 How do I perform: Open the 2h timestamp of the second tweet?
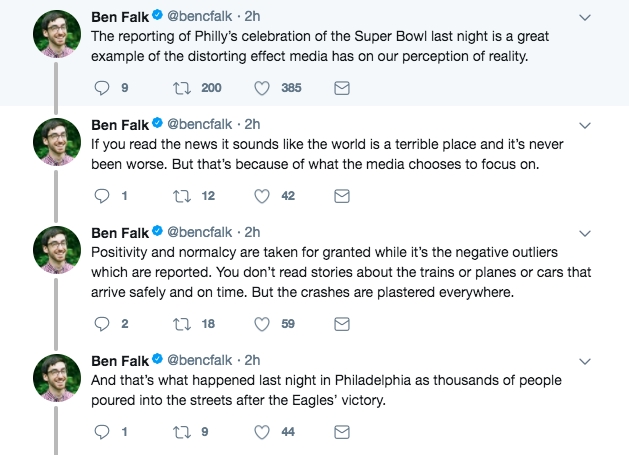click(x=252, y=124)
